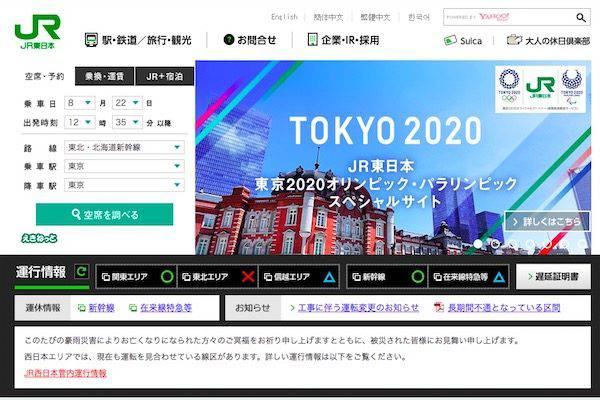This screenshot has height=400, width=600.
Task: Click the blue triangle status for 信越エリア
Action: pos(329,277)
